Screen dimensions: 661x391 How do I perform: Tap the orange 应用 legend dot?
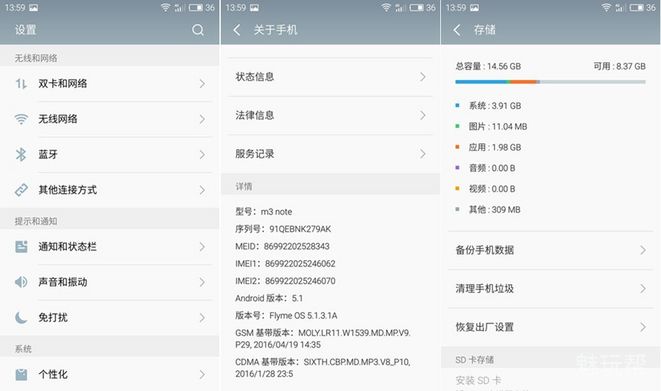(457, 147)
